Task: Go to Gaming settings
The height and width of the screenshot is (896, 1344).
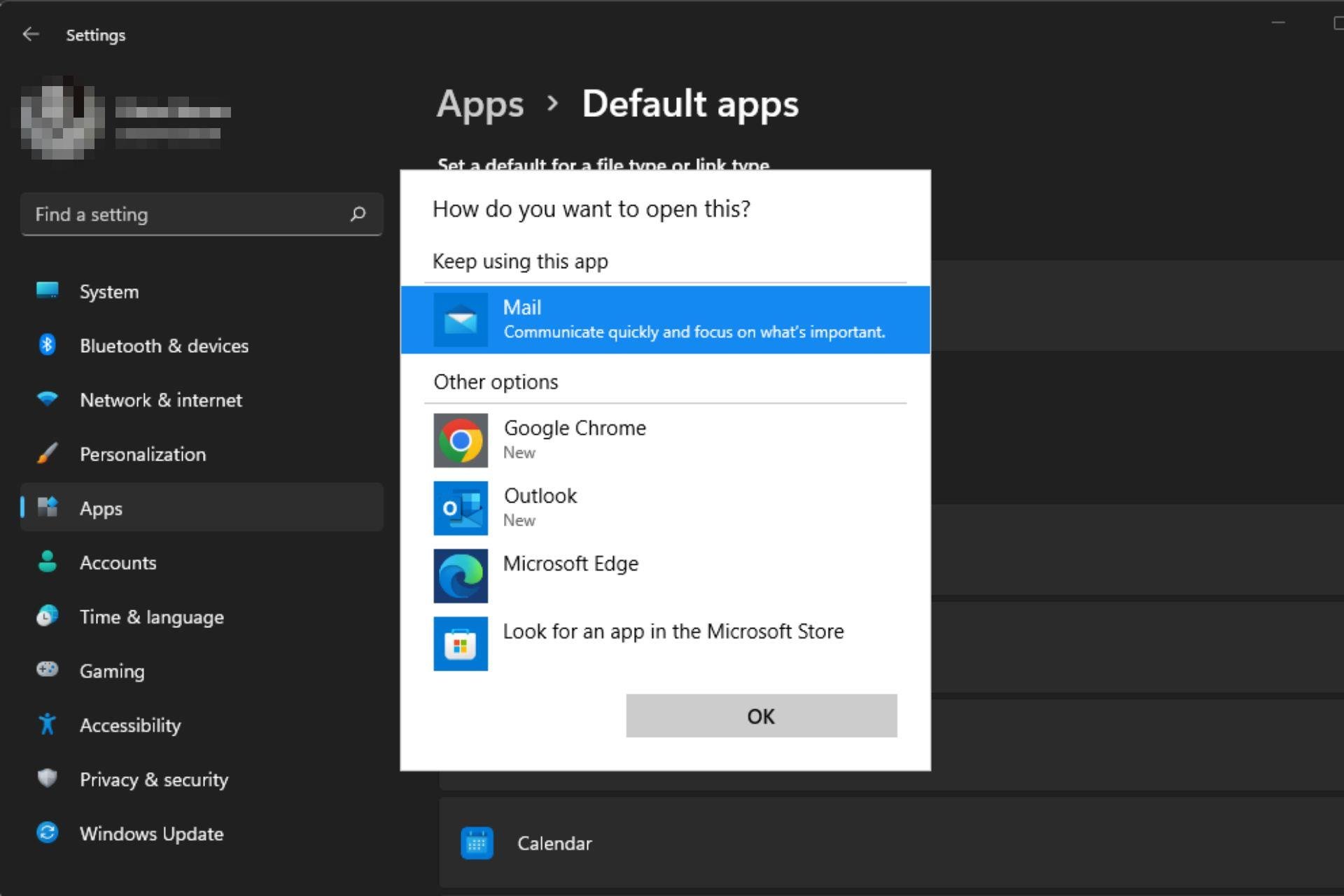Action: tap(202, 671)
